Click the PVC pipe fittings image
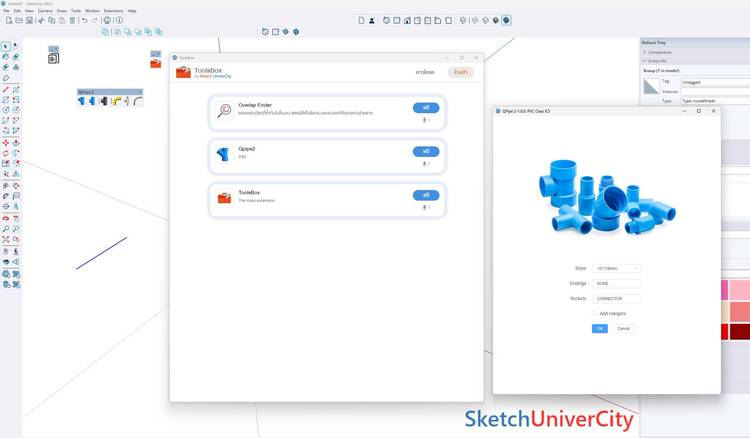The image size is (750, 438). (607, 197)
